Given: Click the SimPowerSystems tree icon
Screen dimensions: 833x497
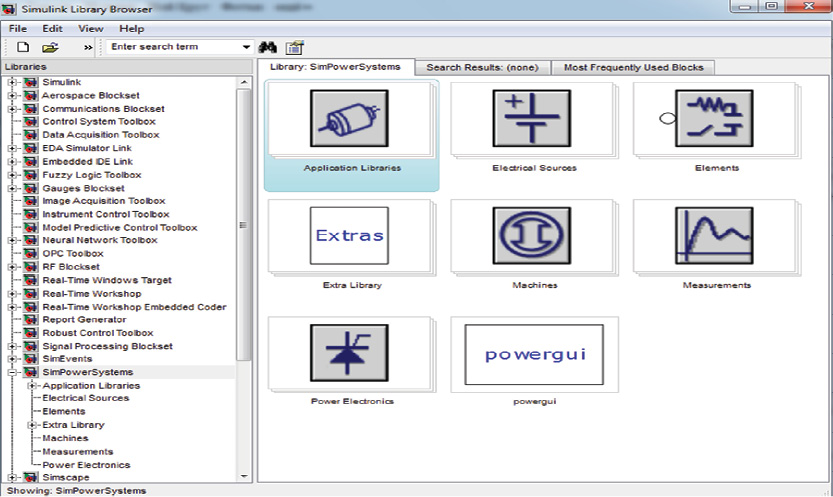Looking at the screenshot, I should click(x=31, y=372).
